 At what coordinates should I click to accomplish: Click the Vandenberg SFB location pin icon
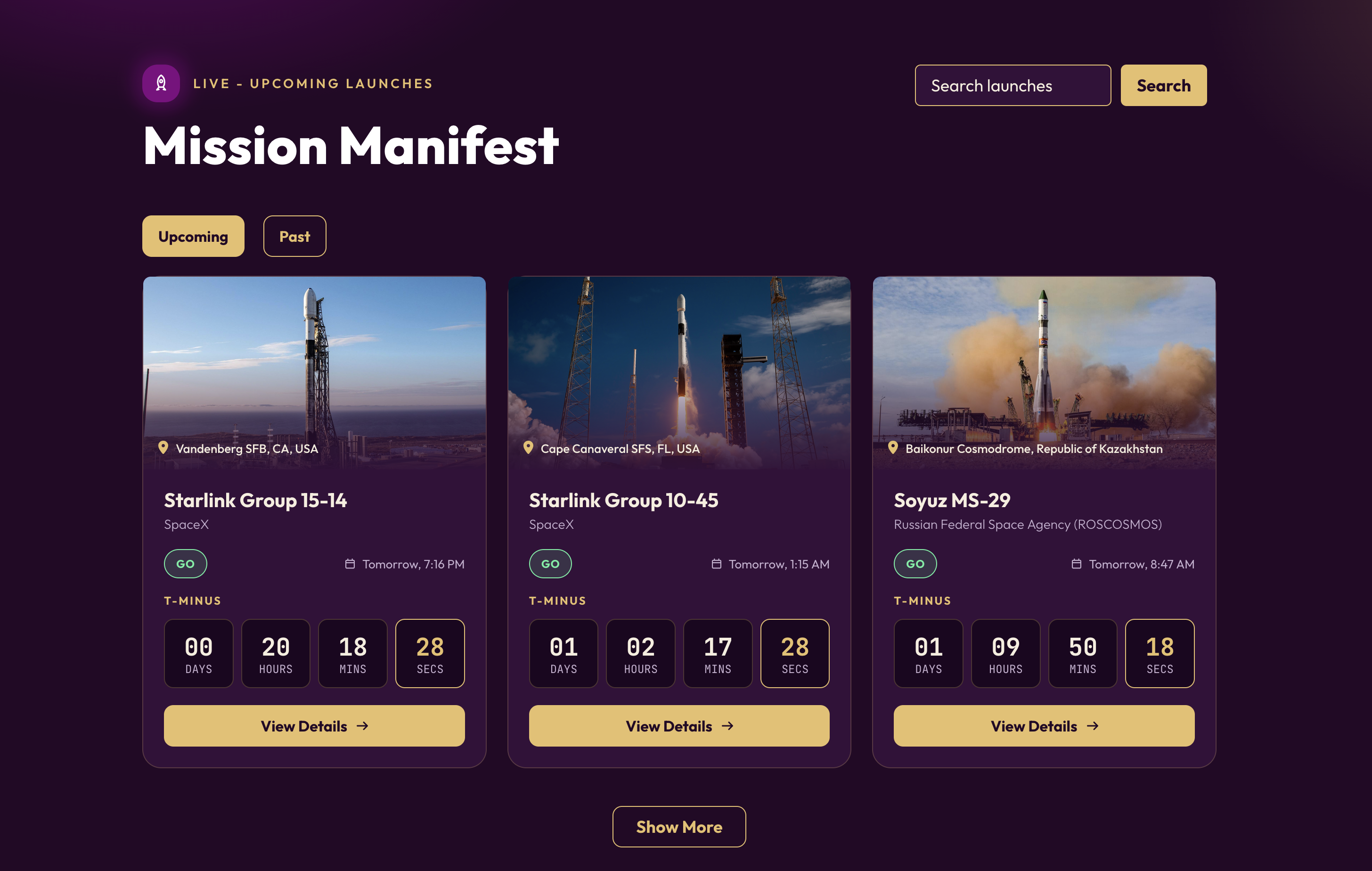[163, 448]
